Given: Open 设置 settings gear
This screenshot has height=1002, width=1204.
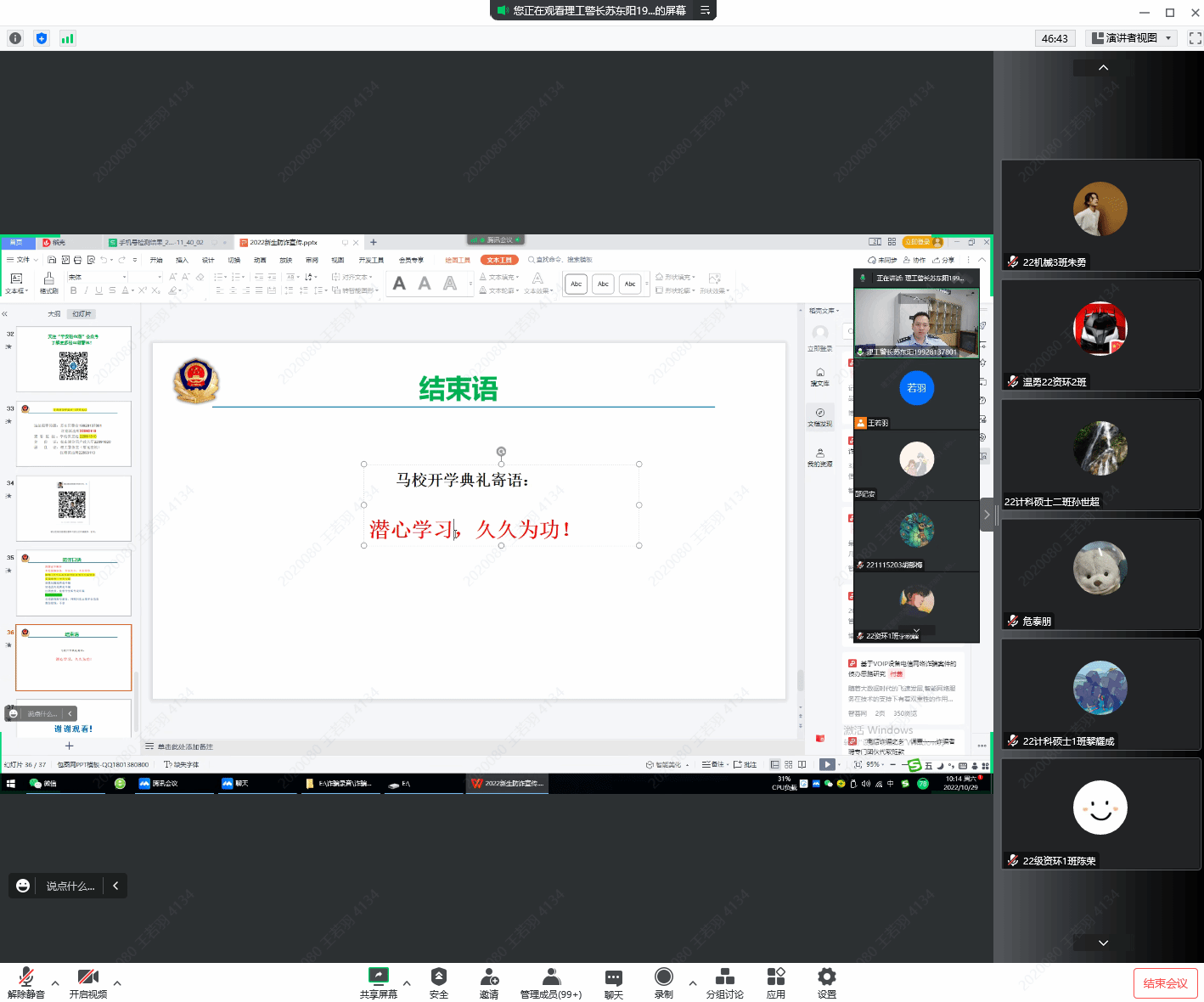Looking at the screenshot, I should [x=826, y=983].
